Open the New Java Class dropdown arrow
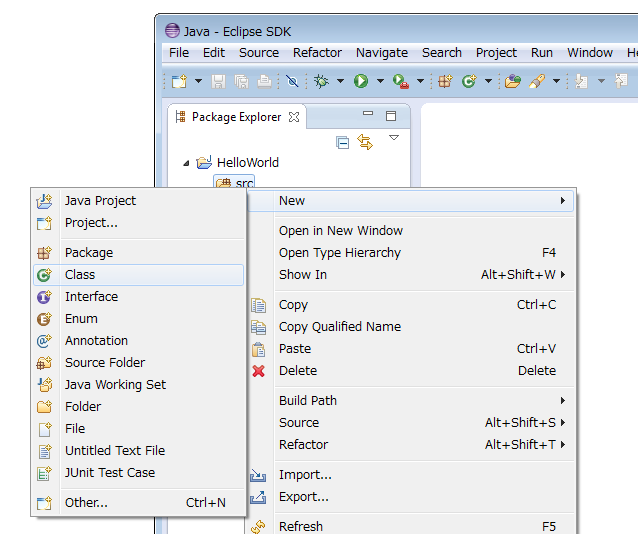This screenshot has height=534, width=638. coord(488,81)
